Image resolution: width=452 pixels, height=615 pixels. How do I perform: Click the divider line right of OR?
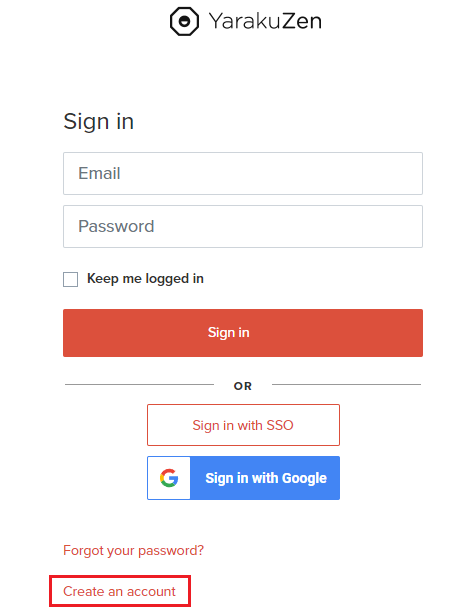coord(346,384)
